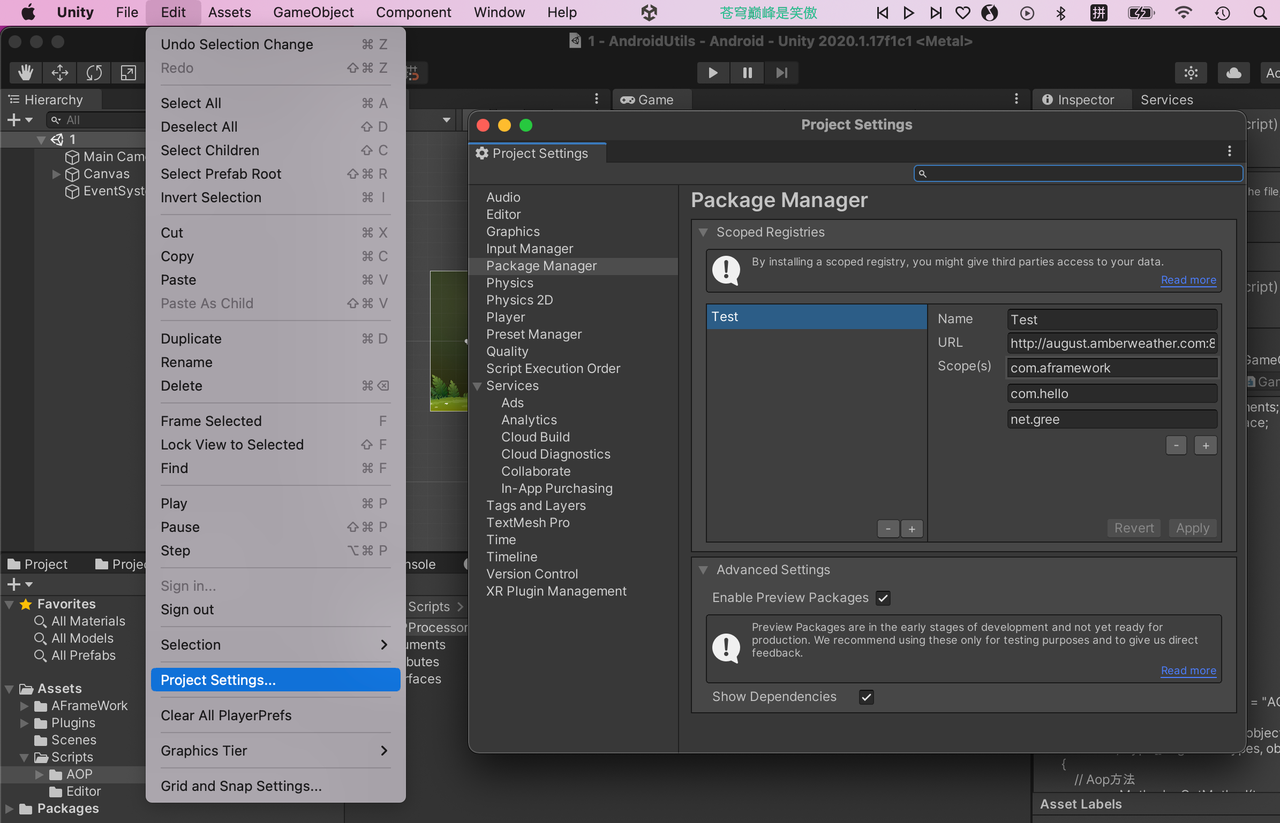Open the GameObject menu
This screenshot has height=823, width=1280.
pos(314,13)
